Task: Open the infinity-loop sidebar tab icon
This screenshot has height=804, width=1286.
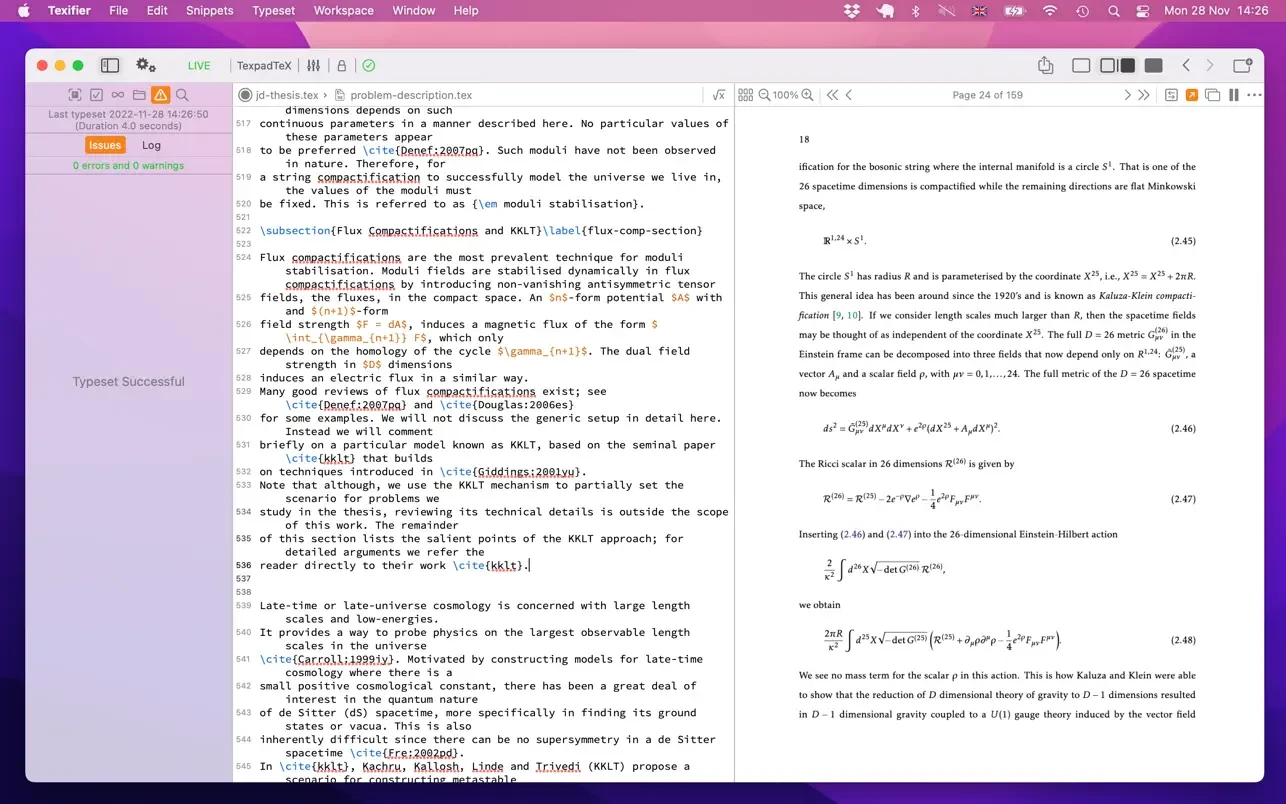Action: (x=118, y=95)
